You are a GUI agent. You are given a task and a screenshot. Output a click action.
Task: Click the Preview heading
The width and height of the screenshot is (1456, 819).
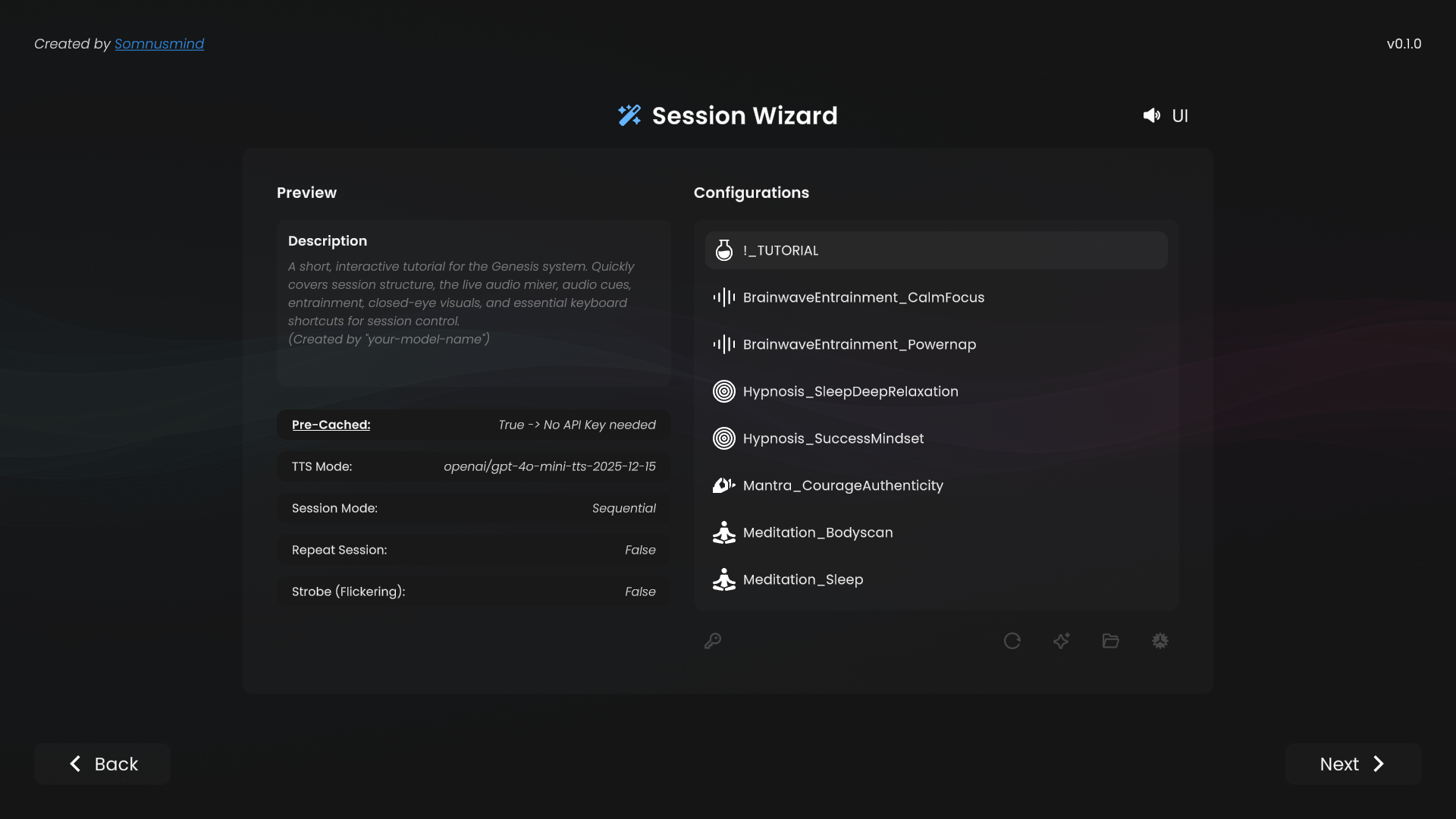coord(306,193)
